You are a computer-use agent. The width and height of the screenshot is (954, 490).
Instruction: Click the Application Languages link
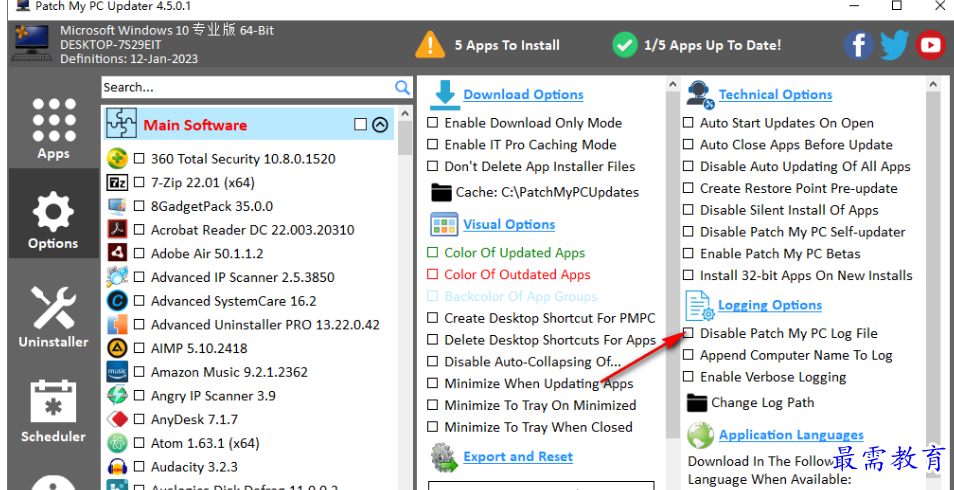tap(791, 435)
